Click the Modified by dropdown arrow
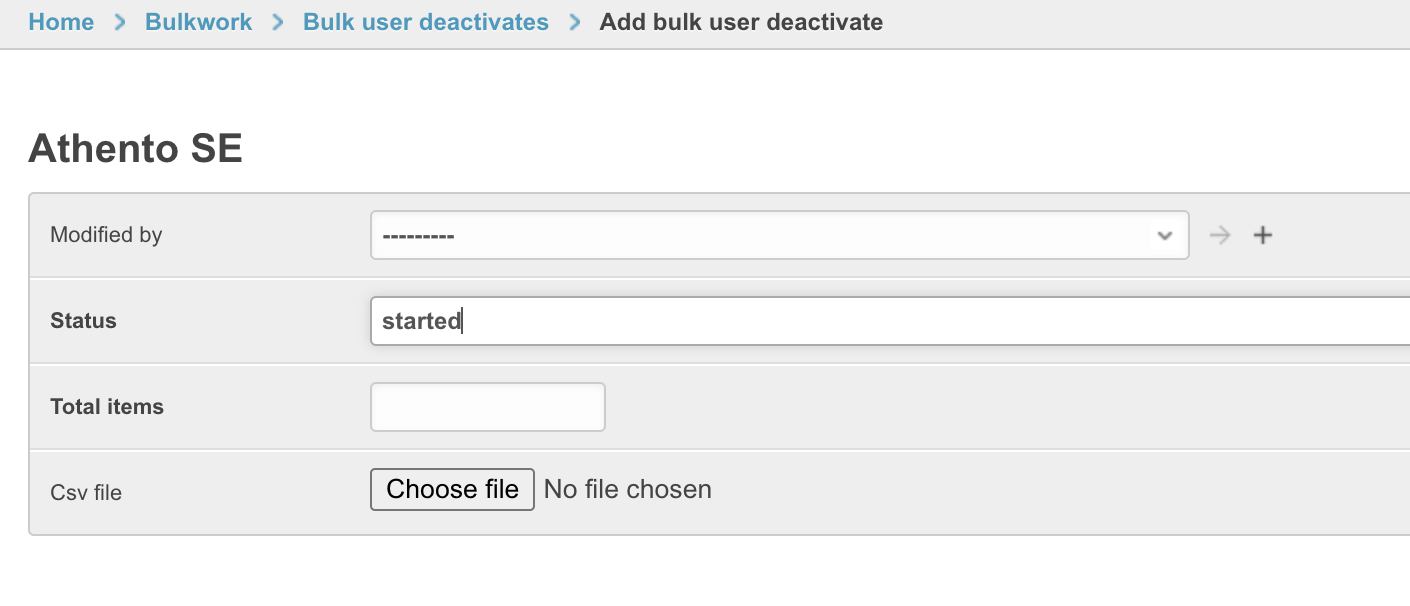The height and width of the screenshot is (606, 1410). coord(1164,235)
